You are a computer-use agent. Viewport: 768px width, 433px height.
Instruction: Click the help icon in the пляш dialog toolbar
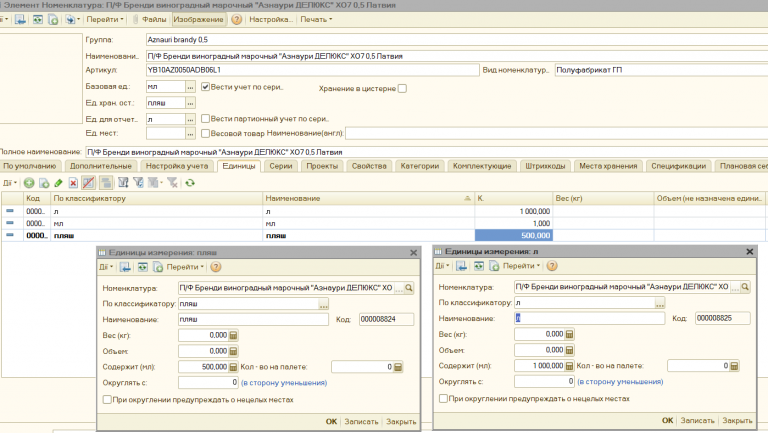point(216,267)
